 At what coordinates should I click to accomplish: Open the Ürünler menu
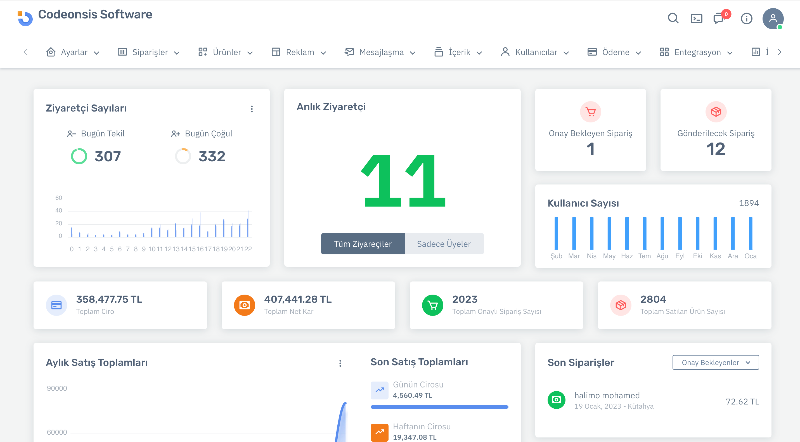[226, 52]
